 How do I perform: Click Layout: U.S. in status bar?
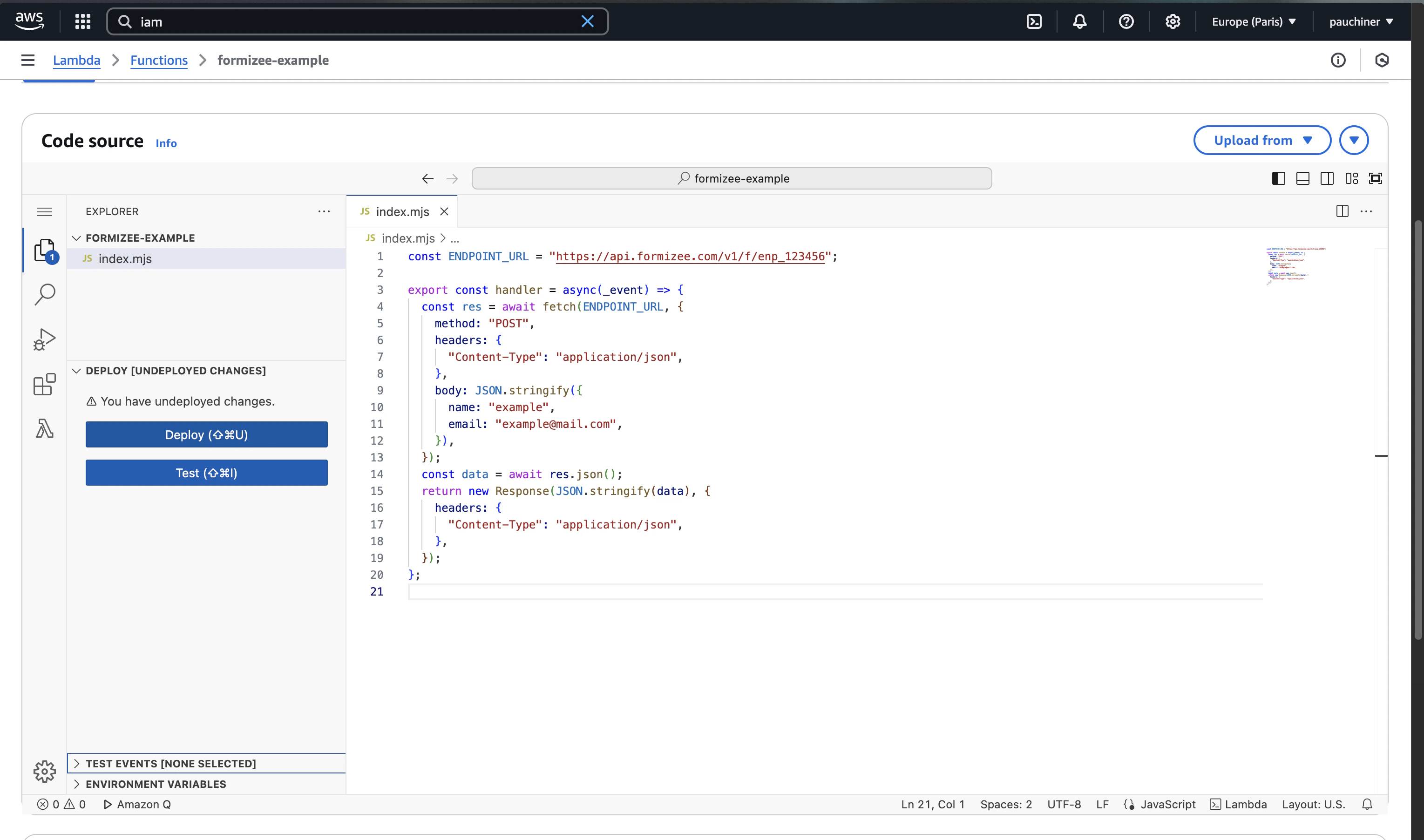(1313, 804)
